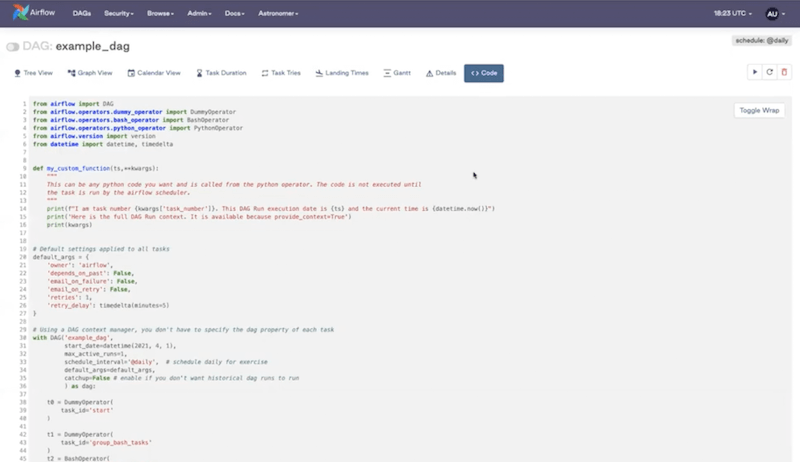Select the Code tab

pos(484,73)
